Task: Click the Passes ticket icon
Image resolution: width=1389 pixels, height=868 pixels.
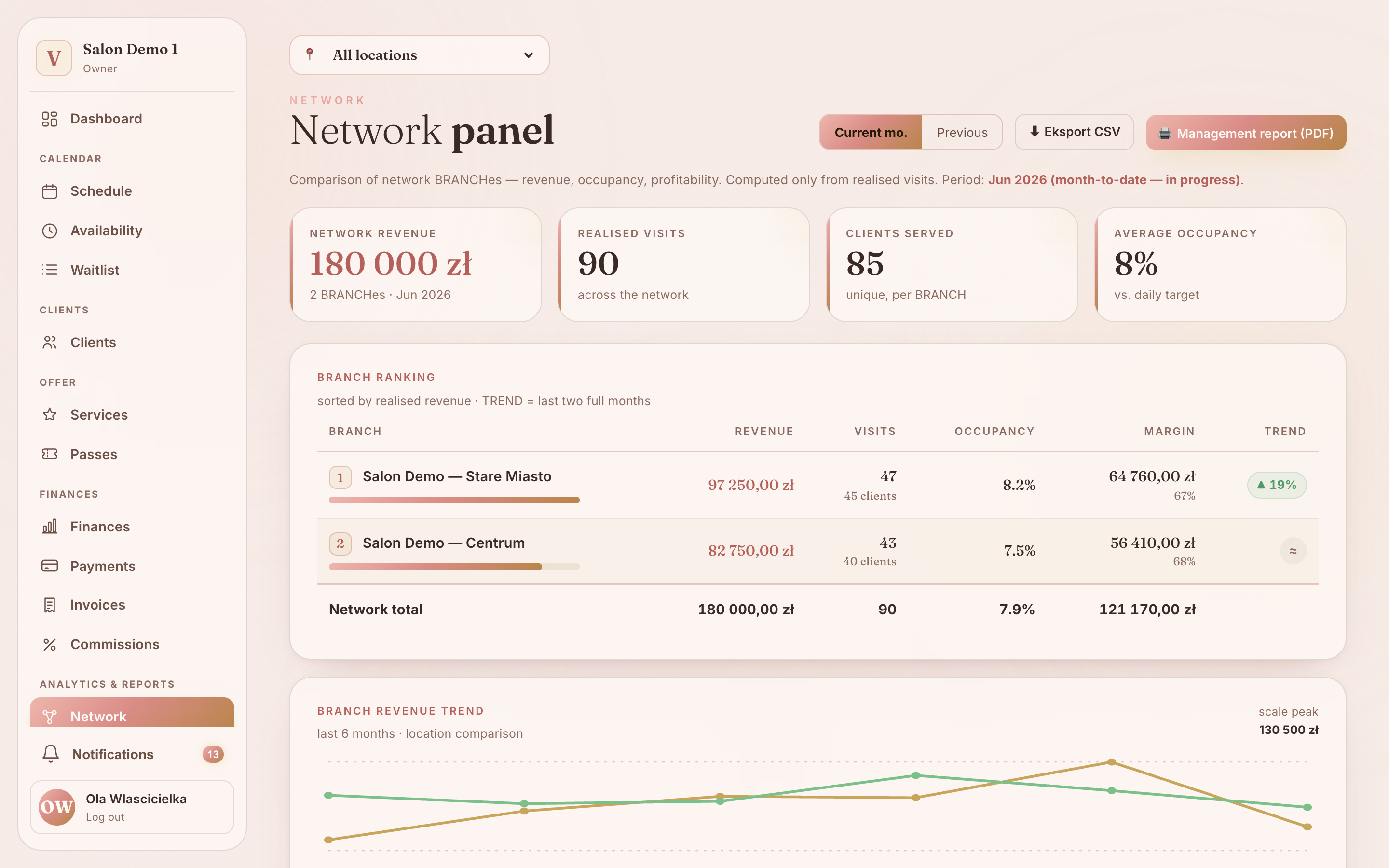Action: coord(50,454)
